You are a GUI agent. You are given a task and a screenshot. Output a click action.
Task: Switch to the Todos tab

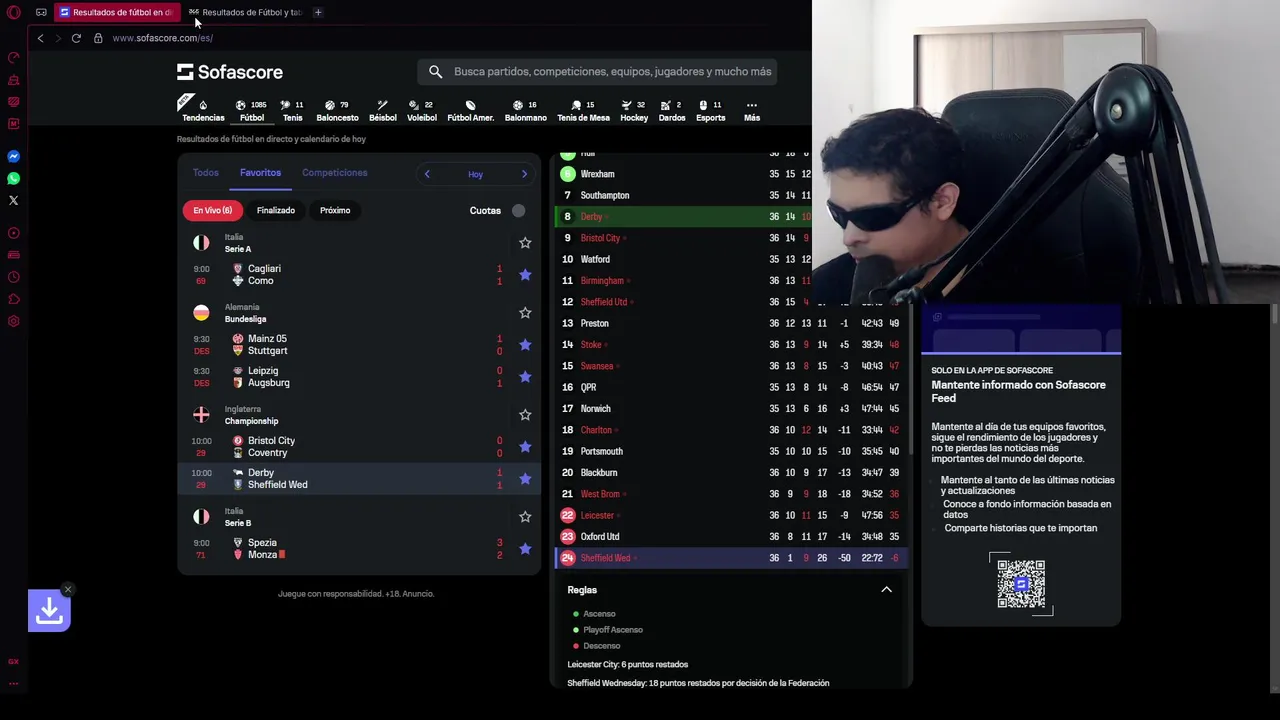pos(206,173)
